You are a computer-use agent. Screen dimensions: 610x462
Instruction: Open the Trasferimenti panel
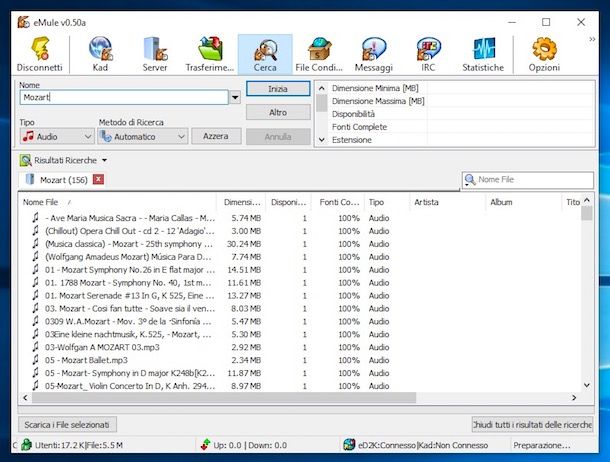pos(210,54)
